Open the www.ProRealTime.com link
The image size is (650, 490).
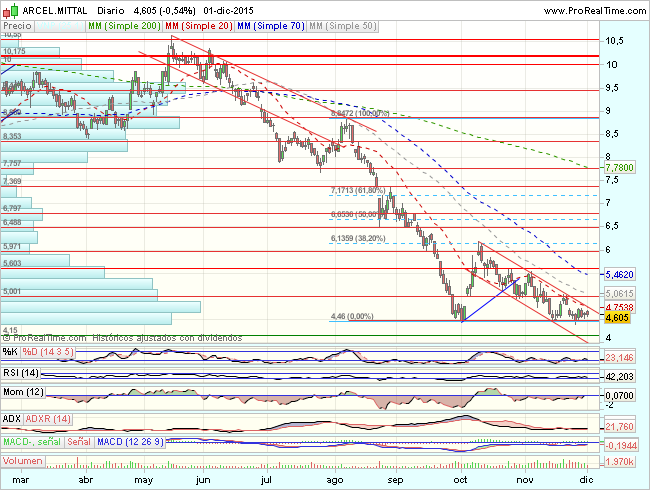(594, 11)
